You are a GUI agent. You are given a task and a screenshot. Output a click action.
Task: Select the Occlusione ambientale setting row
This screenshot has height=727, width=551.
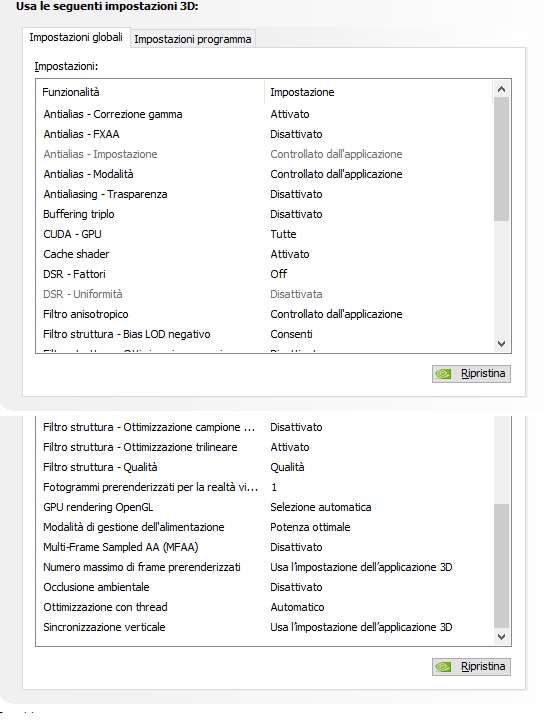click(x=264, y=587)
